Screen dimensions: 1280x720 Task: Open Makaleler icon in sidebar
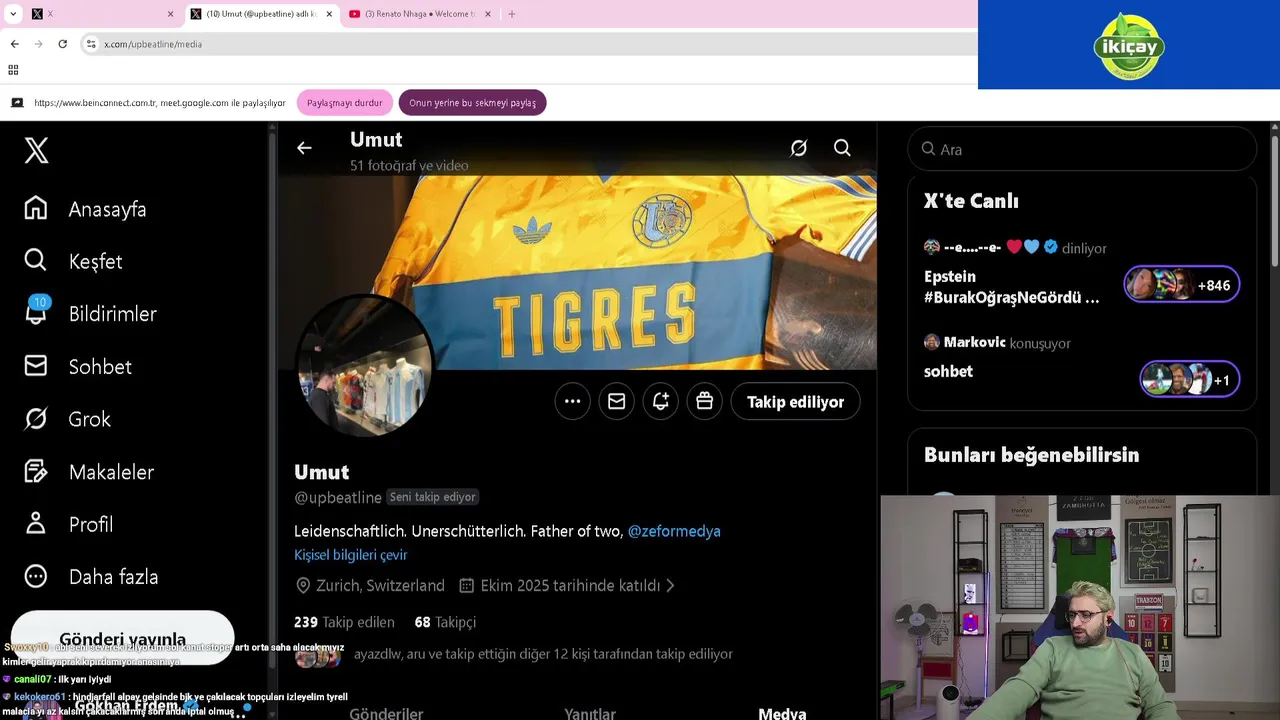pos(36,471)
